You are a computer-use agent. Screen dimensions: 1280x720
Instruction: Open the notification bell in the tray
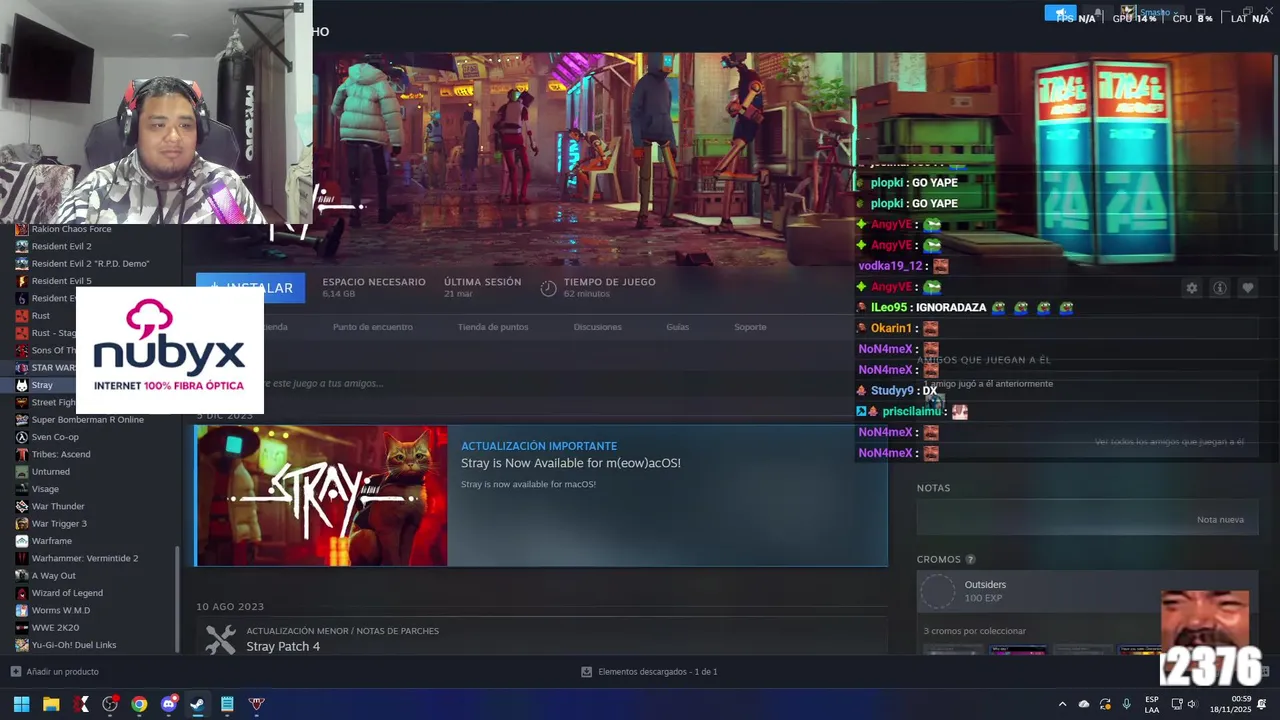click(x=1262, y=704)
